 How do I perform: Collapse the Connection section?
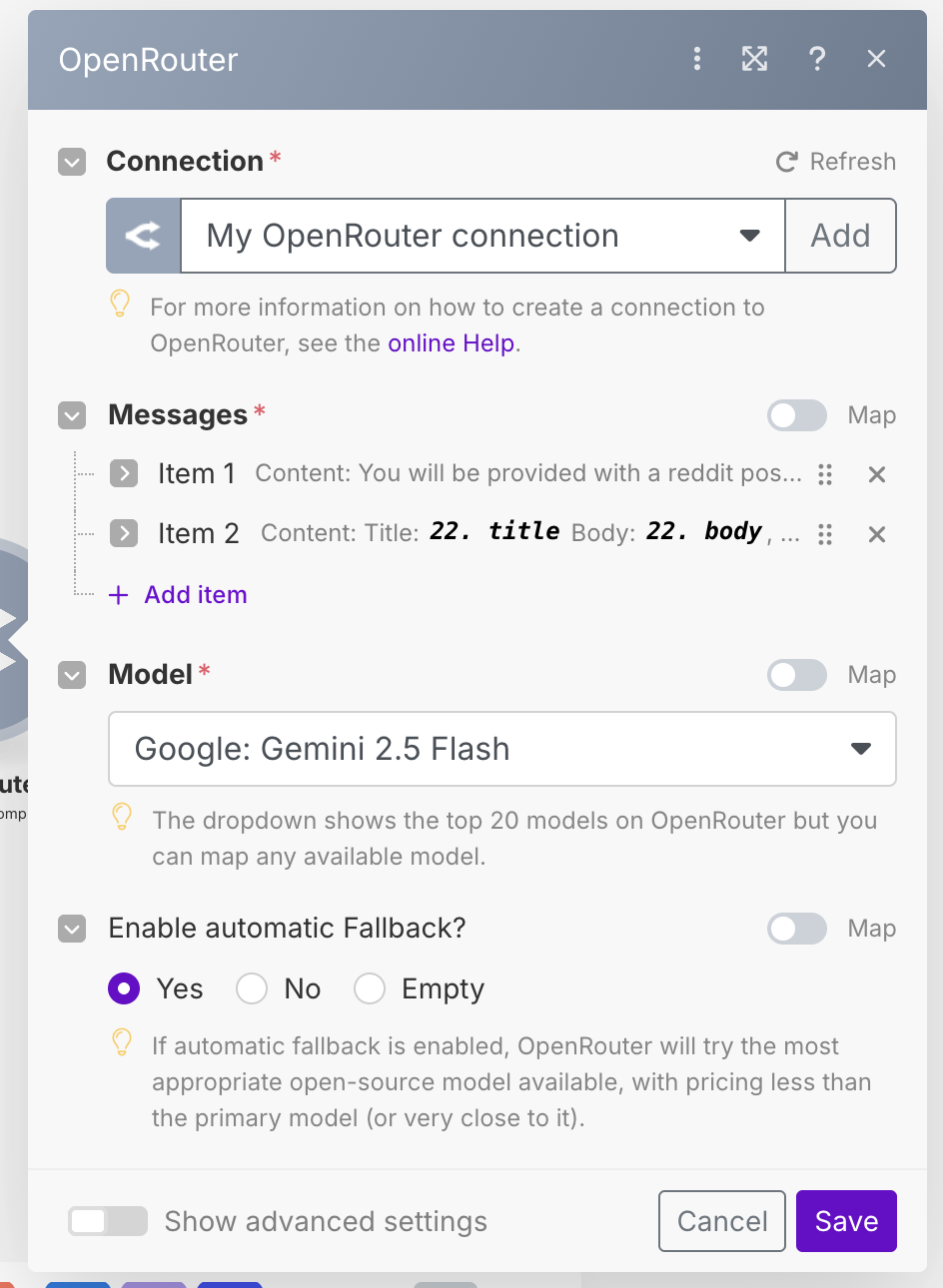pos(71,161)
